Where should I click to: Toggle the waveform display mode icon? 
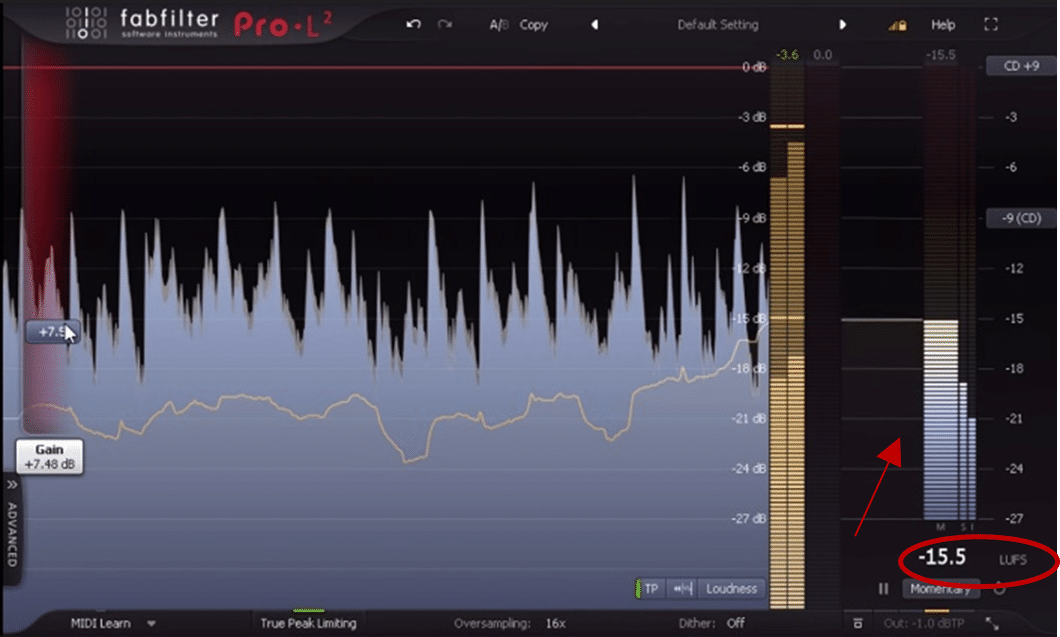coord(683,589)
